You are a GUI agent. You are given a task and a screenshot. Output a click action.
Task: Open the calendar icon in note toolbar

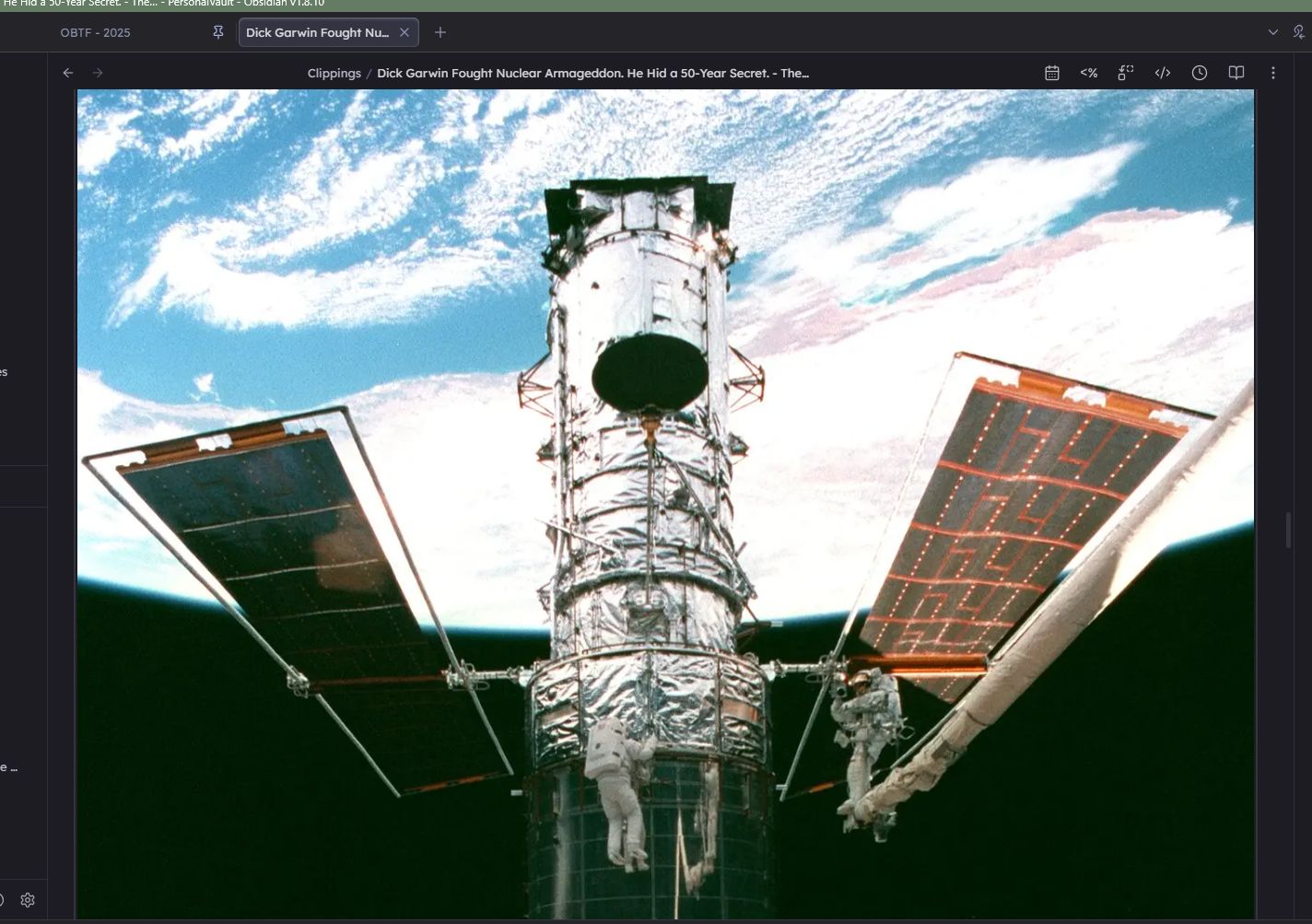(1052, 73)
